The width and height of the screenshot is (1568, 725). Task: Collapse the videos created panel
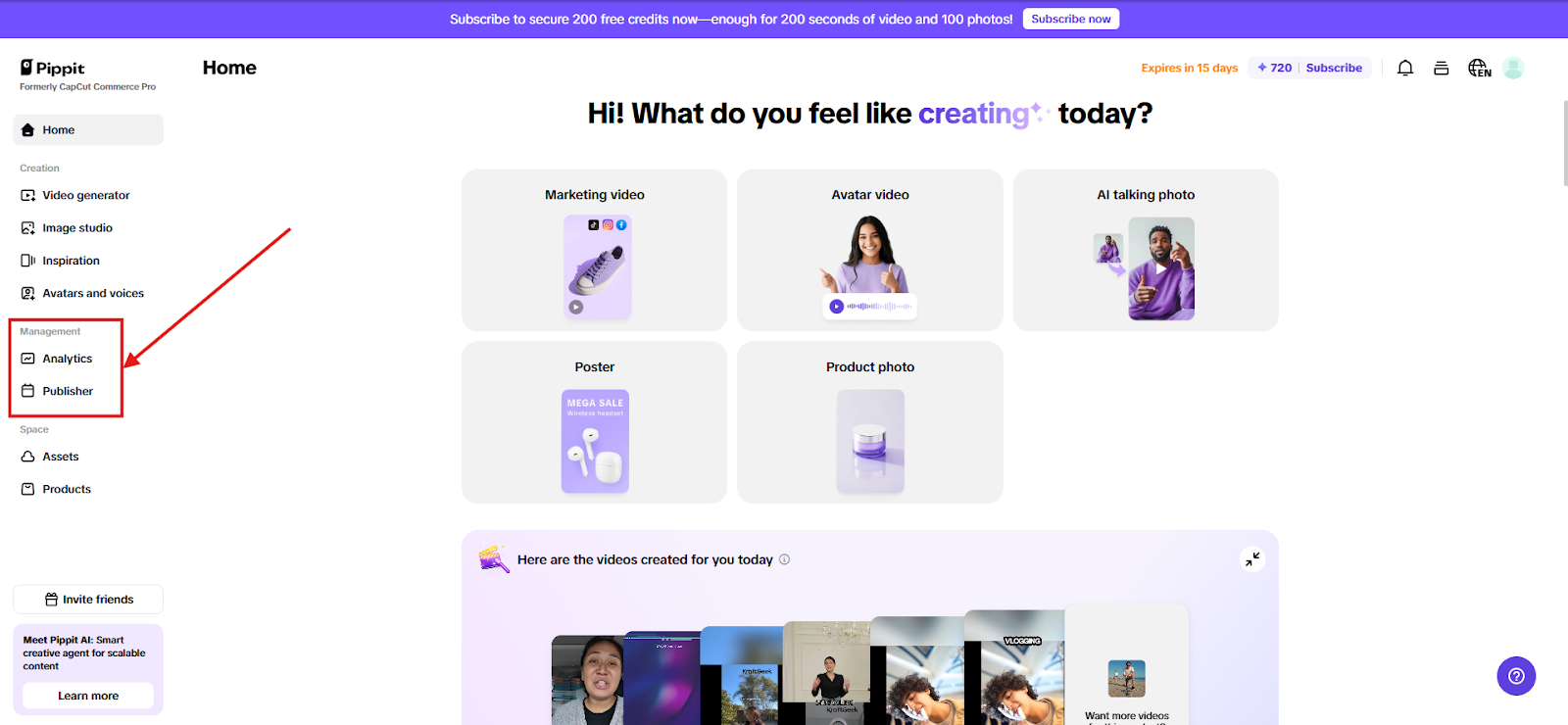click(x=1252, y=559)
